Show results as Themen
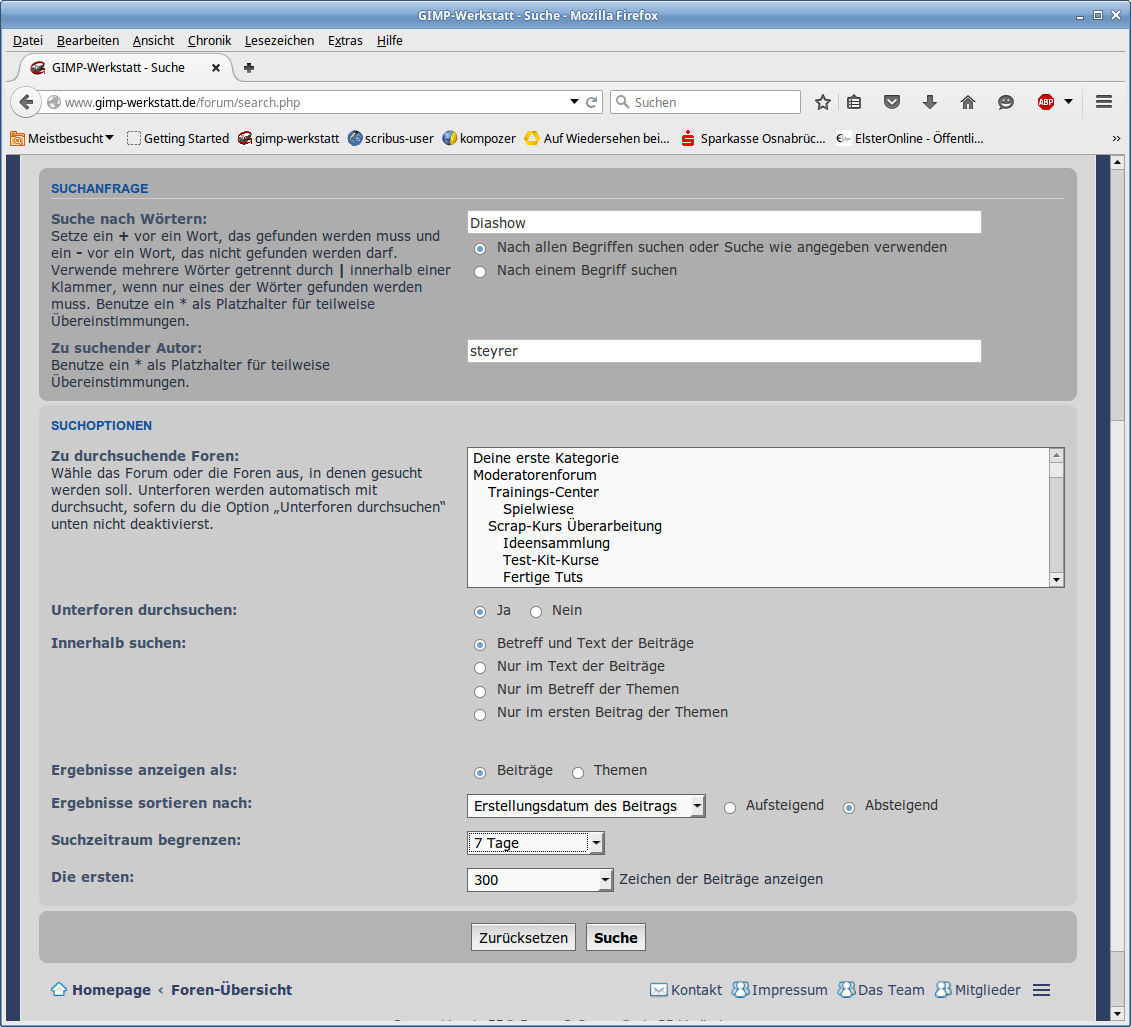The width and height of the screenshot is (1131, 1027). point(578,772)
